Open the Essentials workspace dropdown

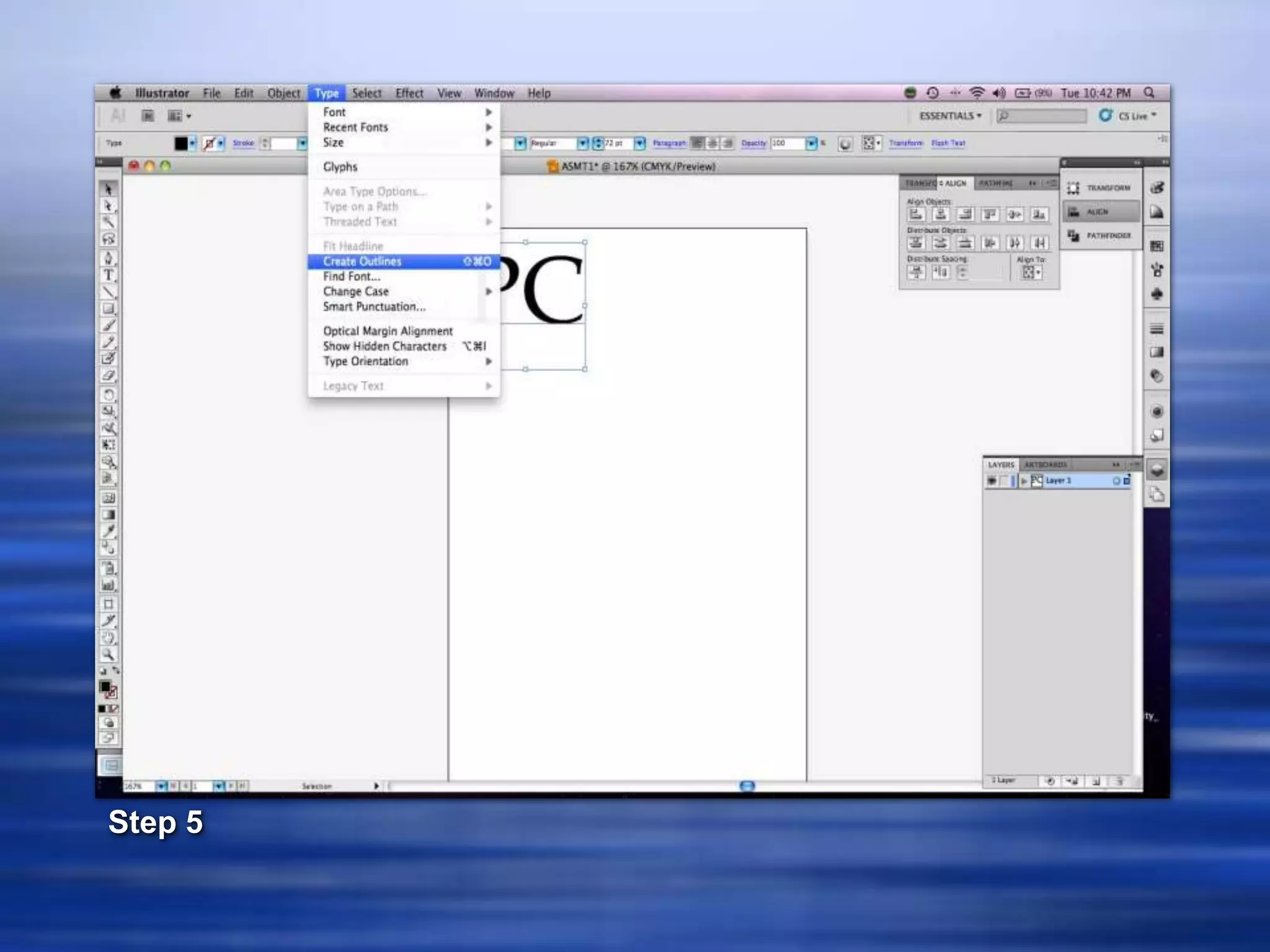[x=950, y=116]
